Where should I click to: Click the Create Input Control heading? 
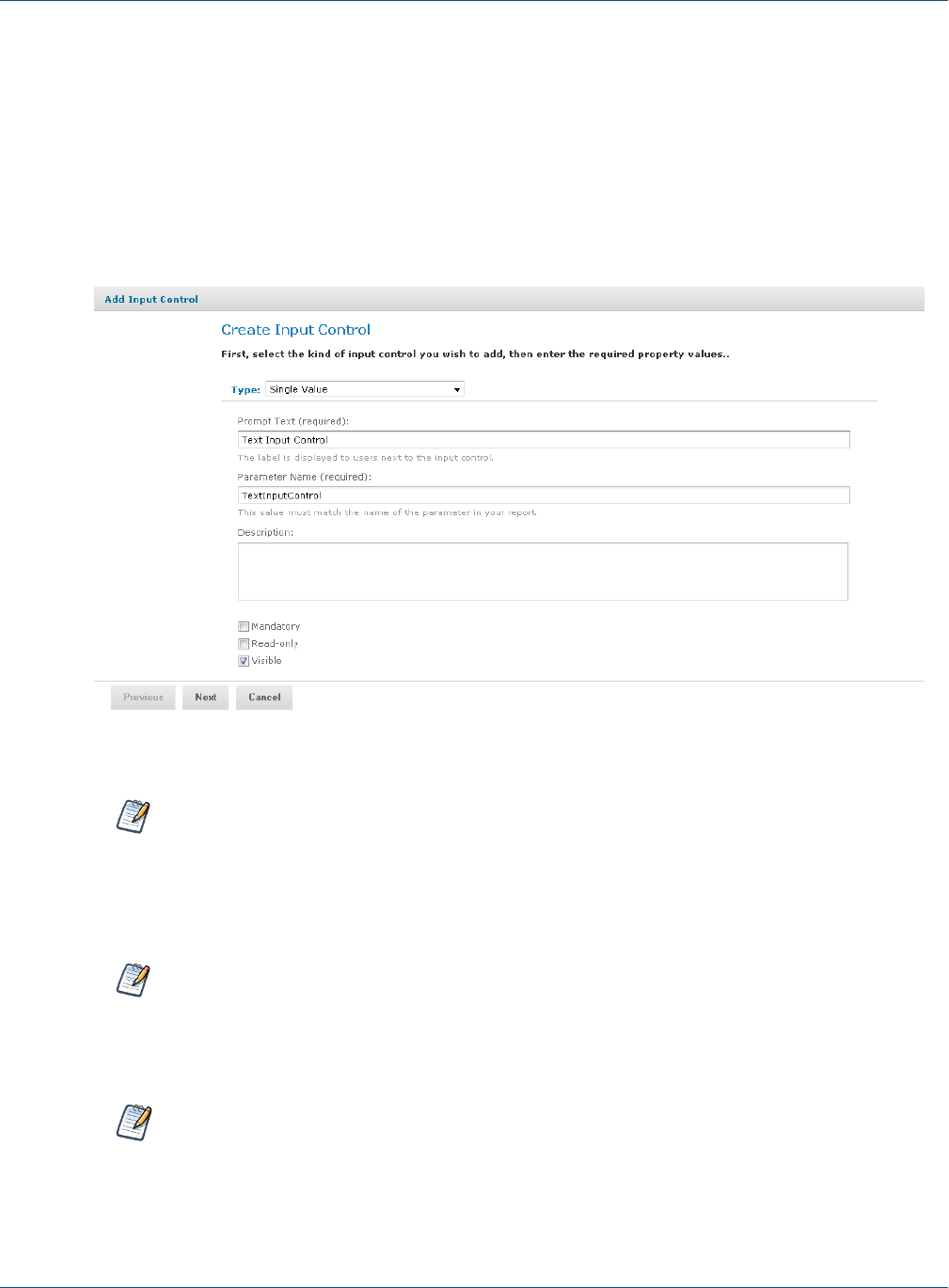pos(295,330)
